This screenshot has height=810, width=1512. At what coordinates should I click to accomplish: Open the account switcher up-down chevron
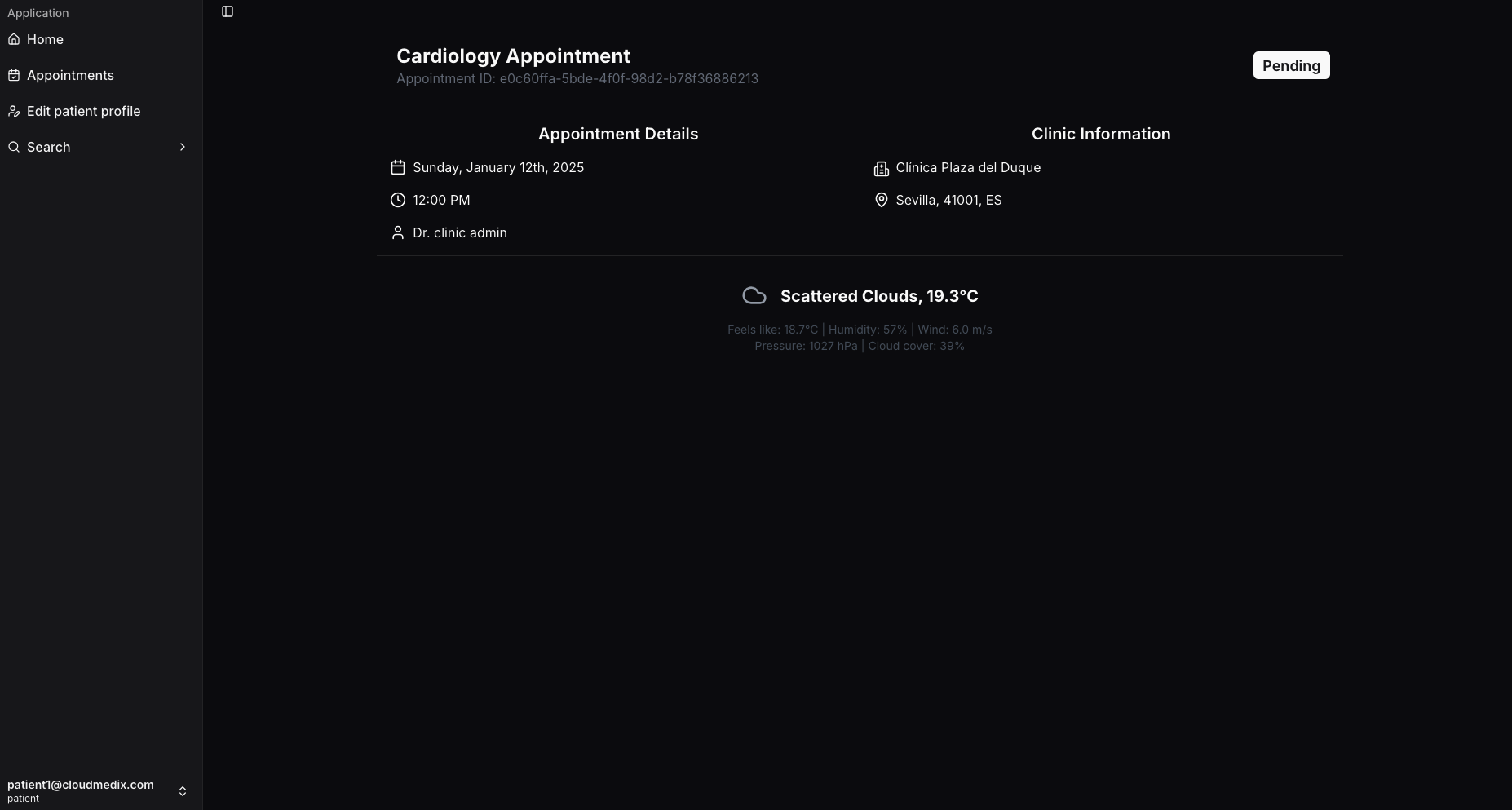183,791
